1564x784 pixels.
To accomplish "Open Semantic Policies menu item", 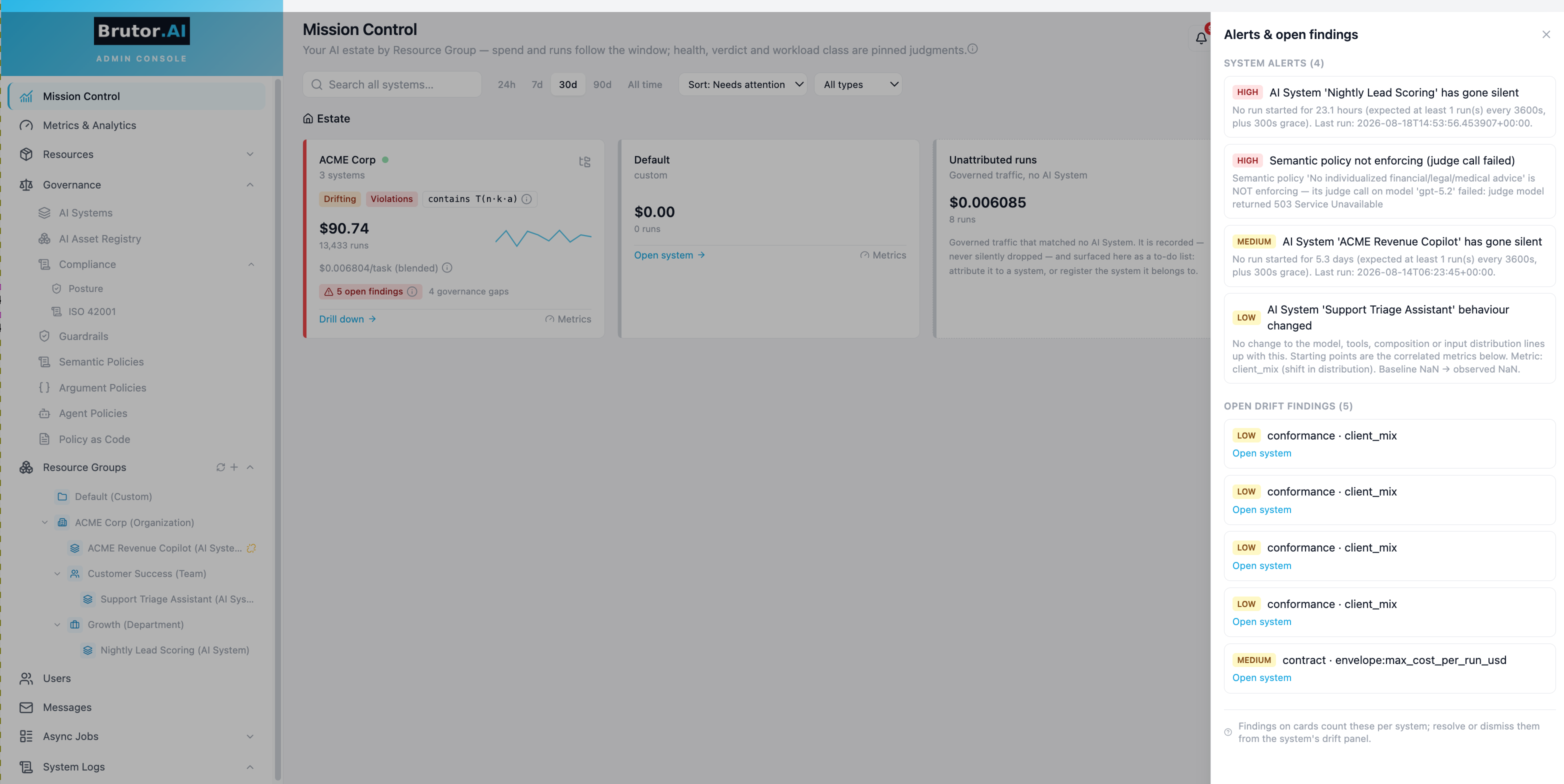I will pos(101,362).
